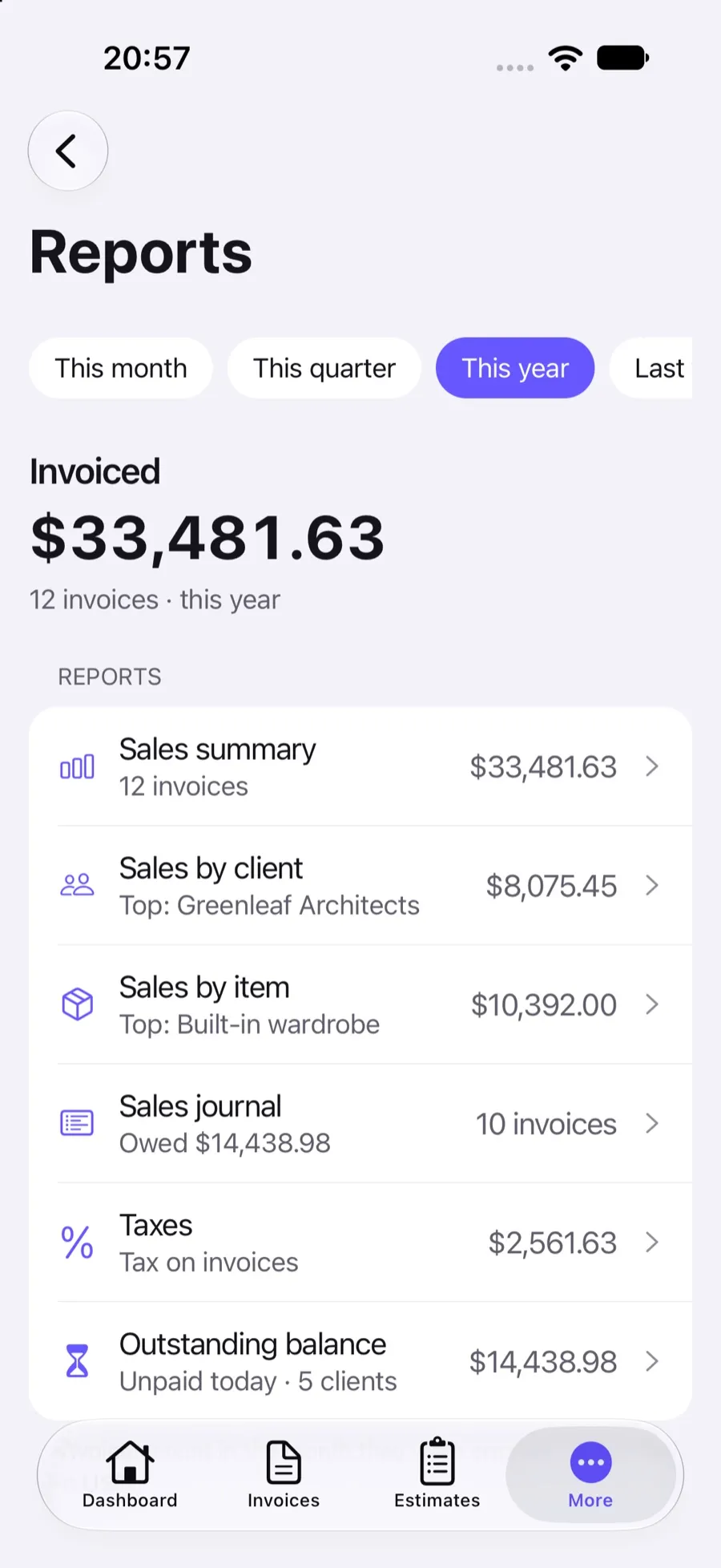Viewport: 721px width, 1568px height.
Task: Tap the Invoices label in bottom bar
Action: [x=284, y=1500]
